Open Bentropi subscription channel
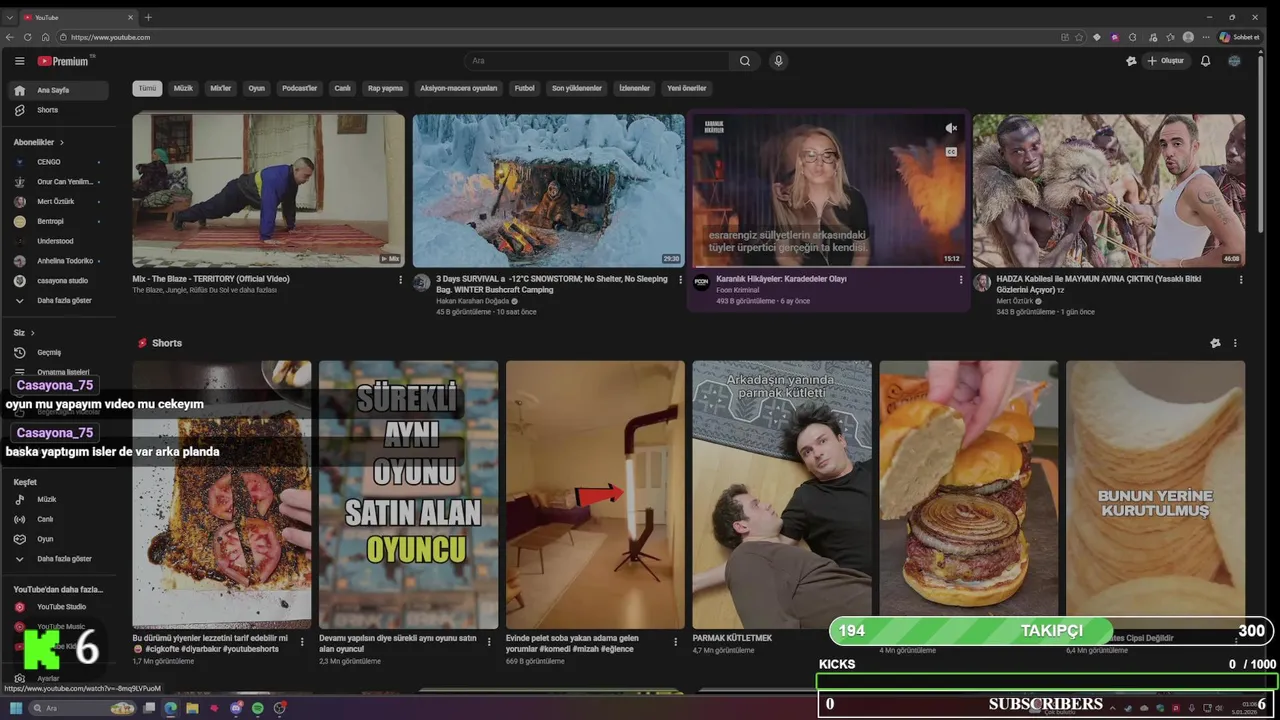Image resolution: width=1280 pixels, height=720 pixels. 59,221
